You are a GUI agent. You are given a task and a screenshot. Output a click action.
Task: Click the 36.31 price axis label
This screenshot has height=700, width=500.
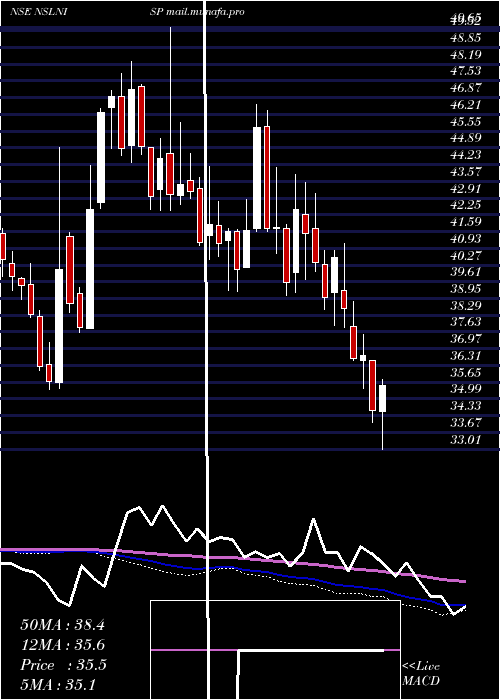(x=466, y=356)
